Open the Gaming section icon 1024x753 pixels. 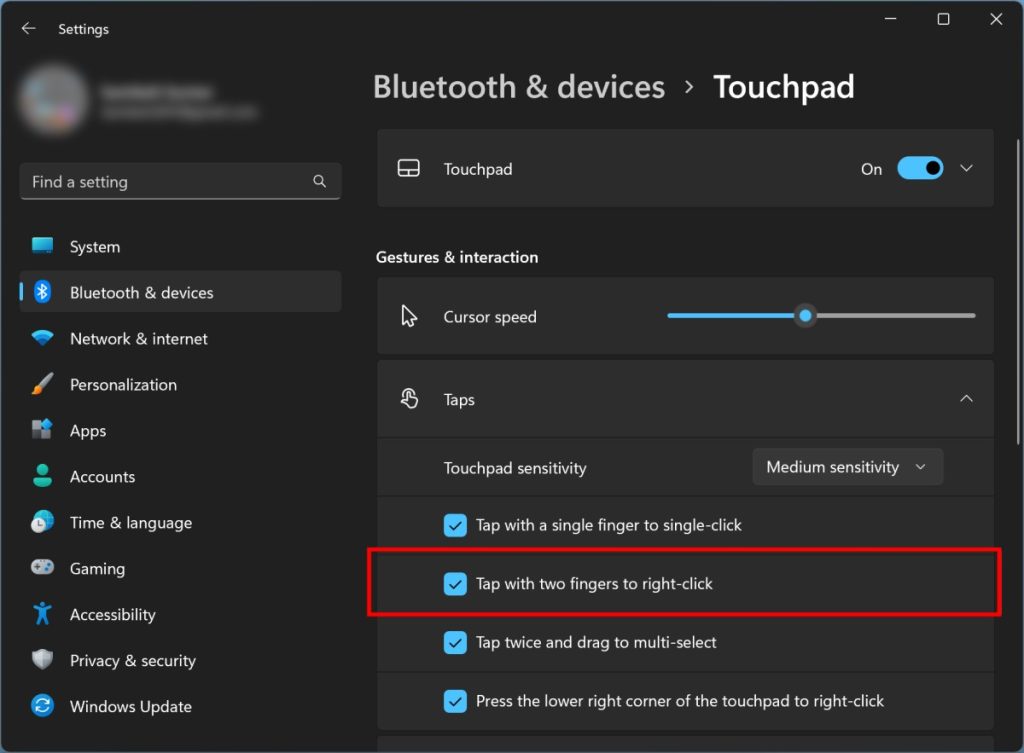tap(44, 568)
